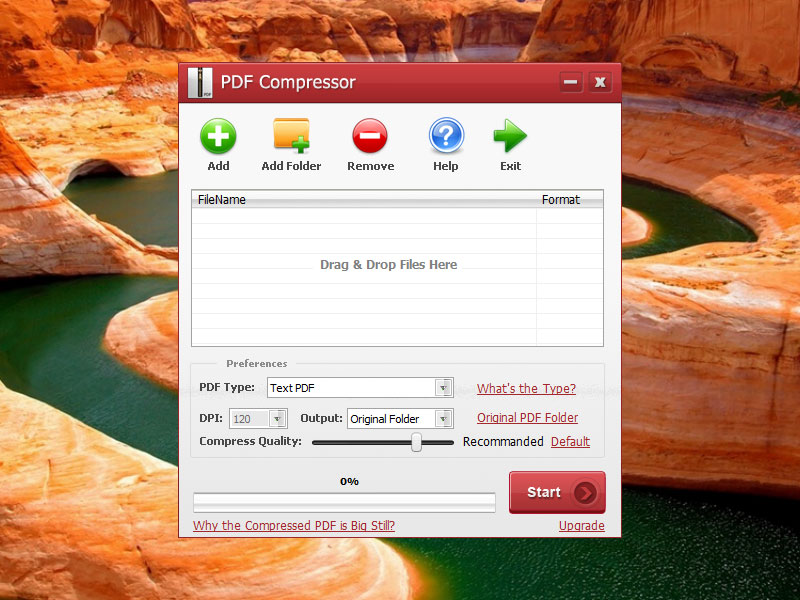Open the PDF Type dropdown
The image size is (800, 600).
[x=444, y=388]
